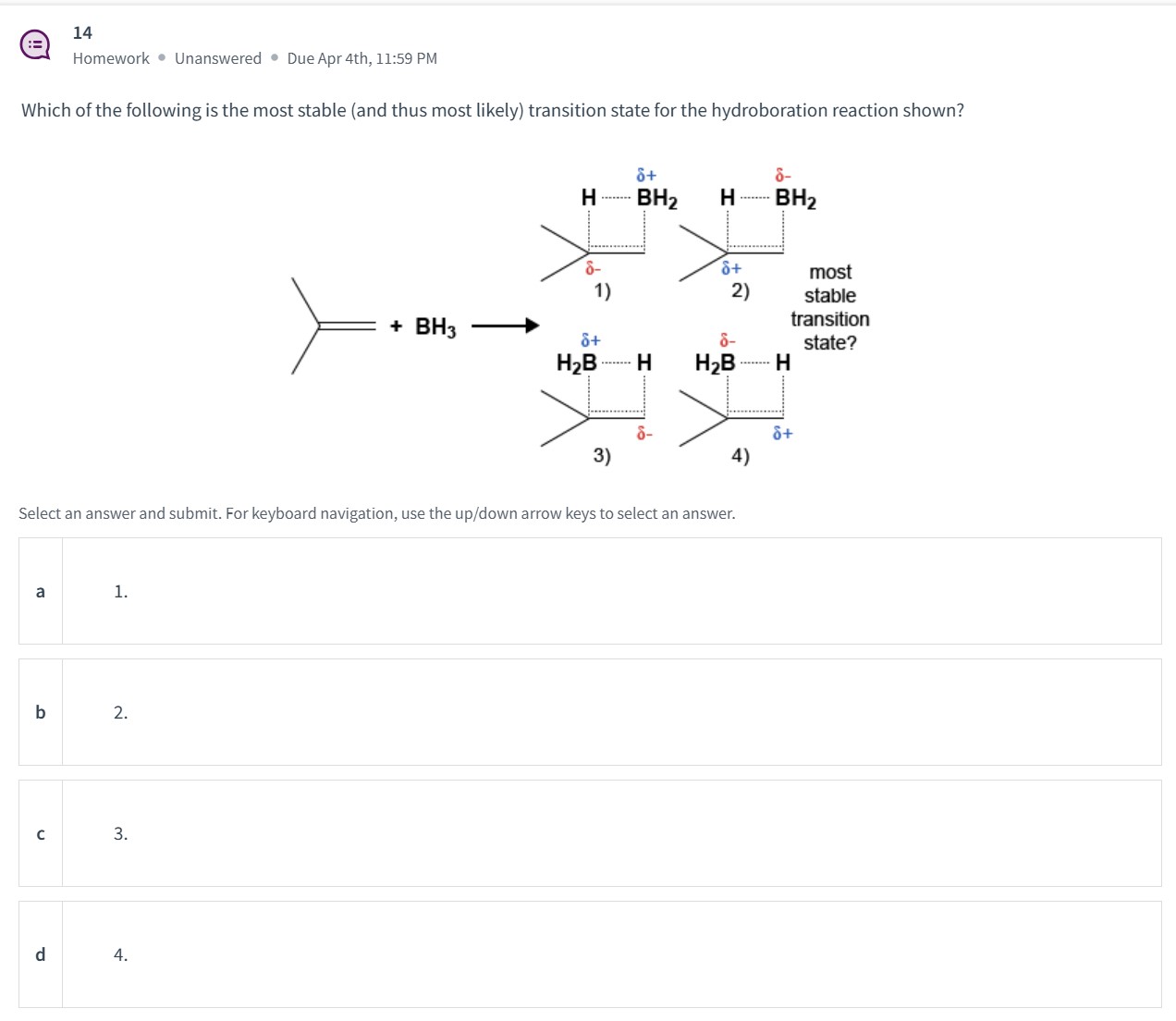Click the question prompt about hydroboration
This screenshot has height=1021, width=1176.
click(492, 109)
